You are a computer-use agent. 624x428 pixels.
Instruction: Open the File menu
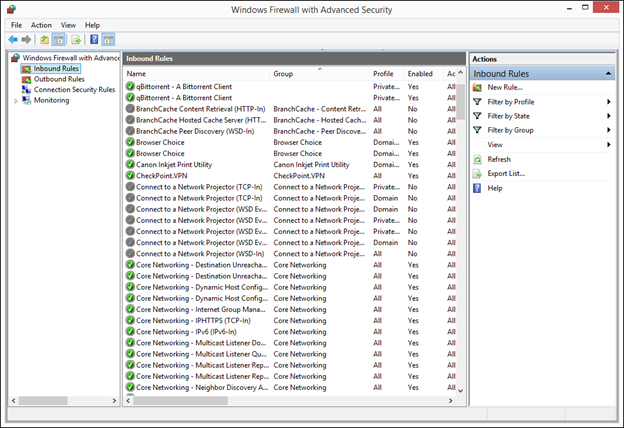pos(16,25)
